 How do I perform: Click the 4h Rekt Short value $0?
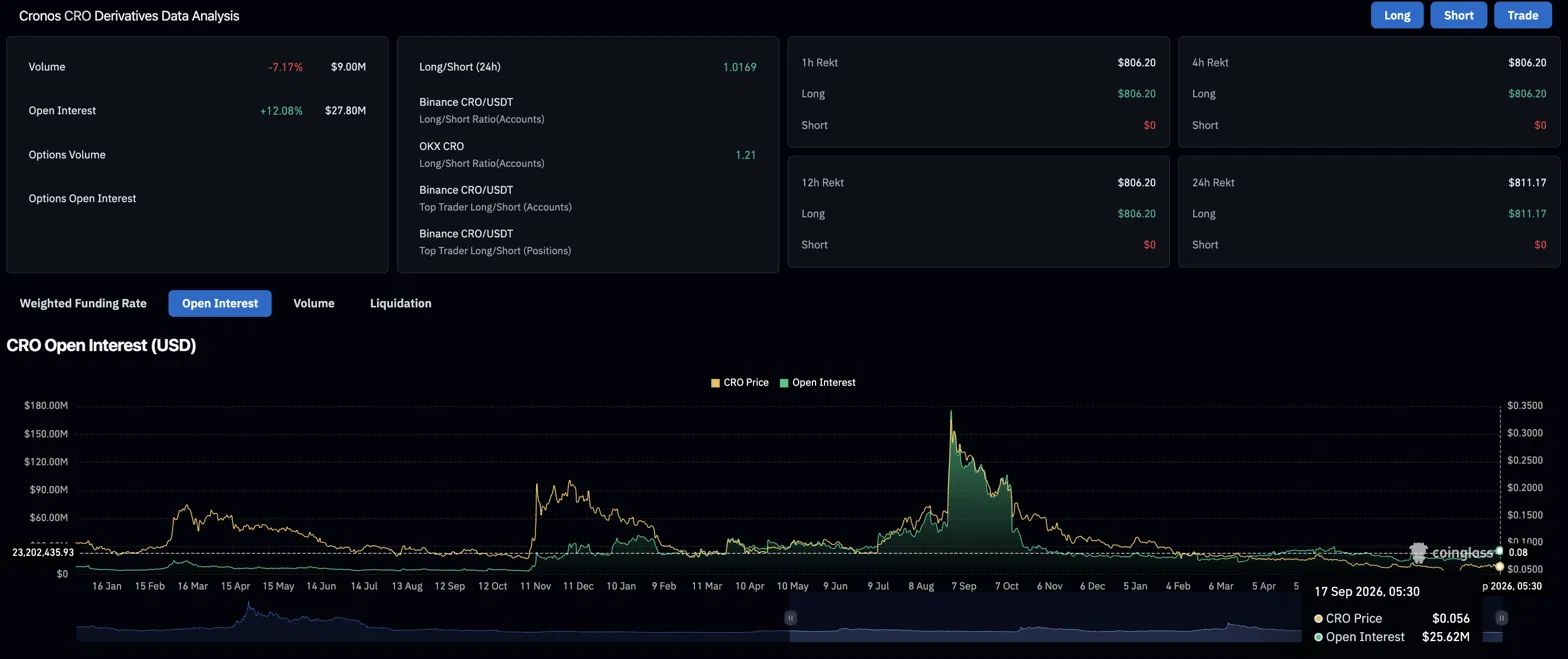(1540, 126)
